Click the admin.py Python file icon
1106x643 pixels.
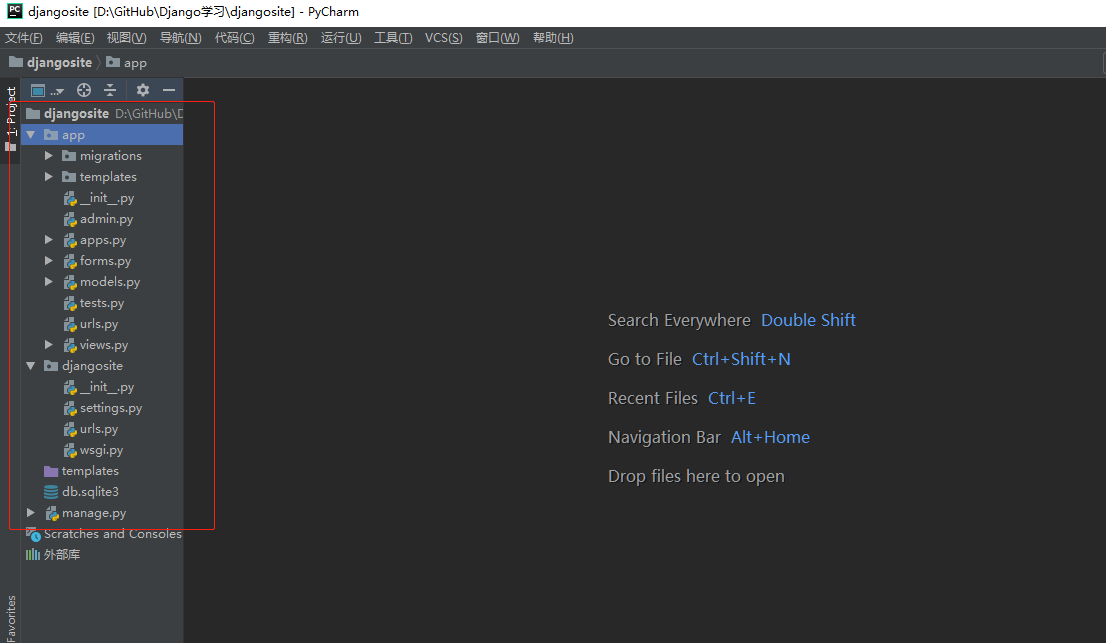70,219
